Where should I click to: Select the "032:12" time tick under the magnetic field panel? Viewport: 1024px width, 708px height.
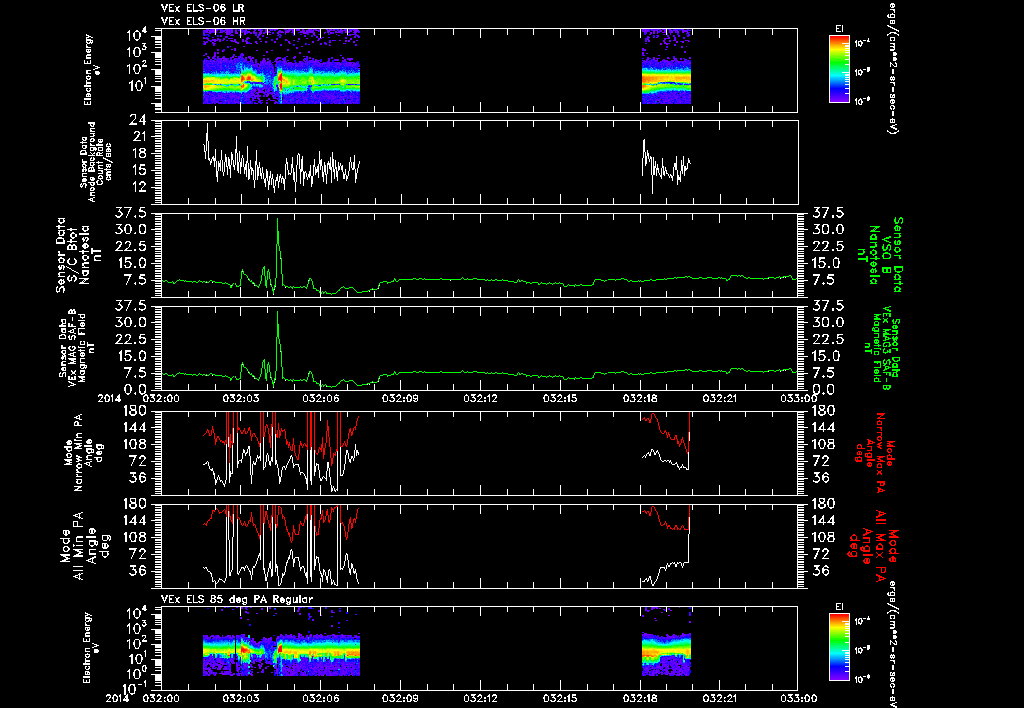[481, 398]
